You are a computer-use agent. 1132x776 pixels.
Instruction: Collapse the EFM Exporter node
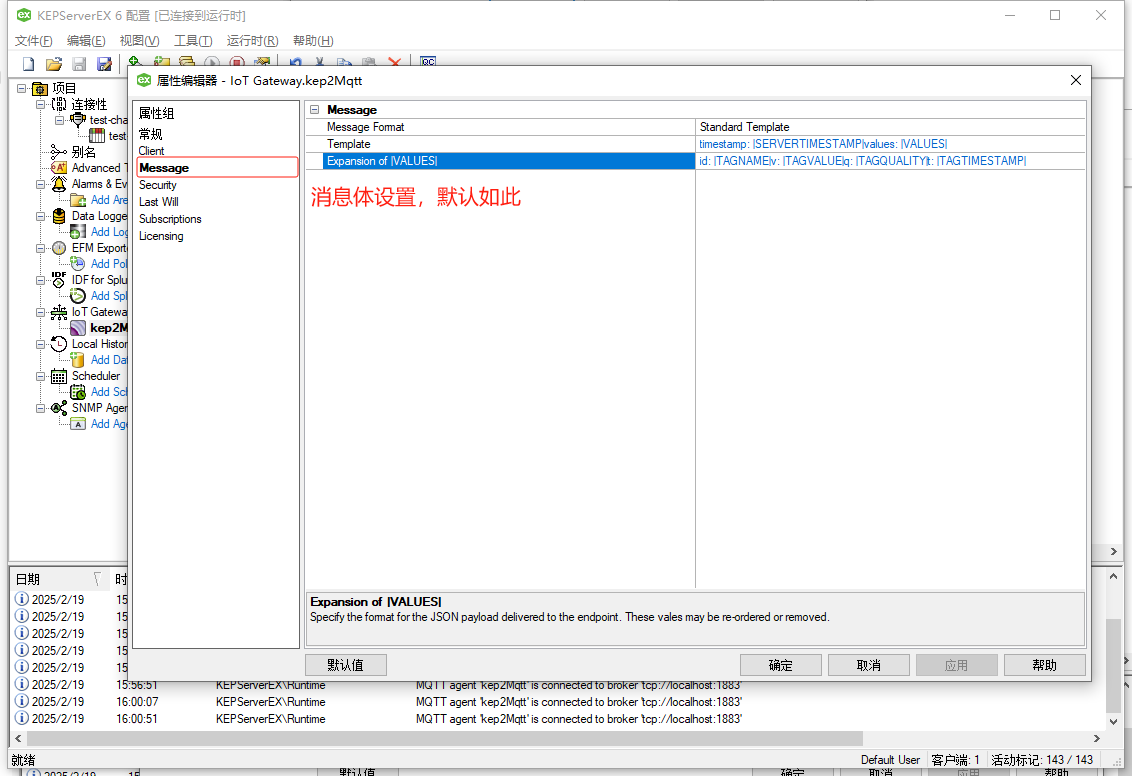40,248
